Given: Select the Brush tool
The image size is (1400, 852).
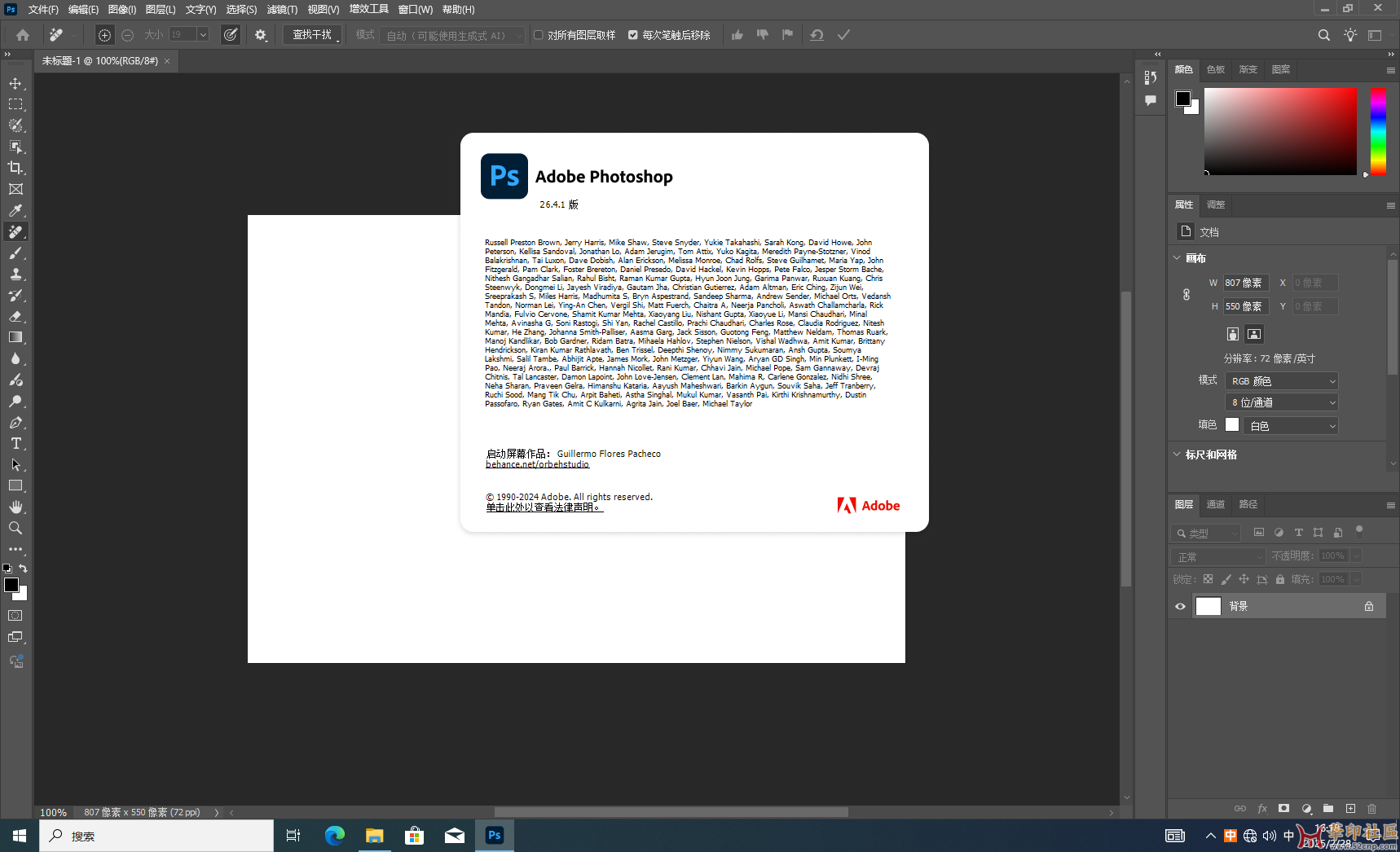Looking at the screenshot, I should click(15, 253).
